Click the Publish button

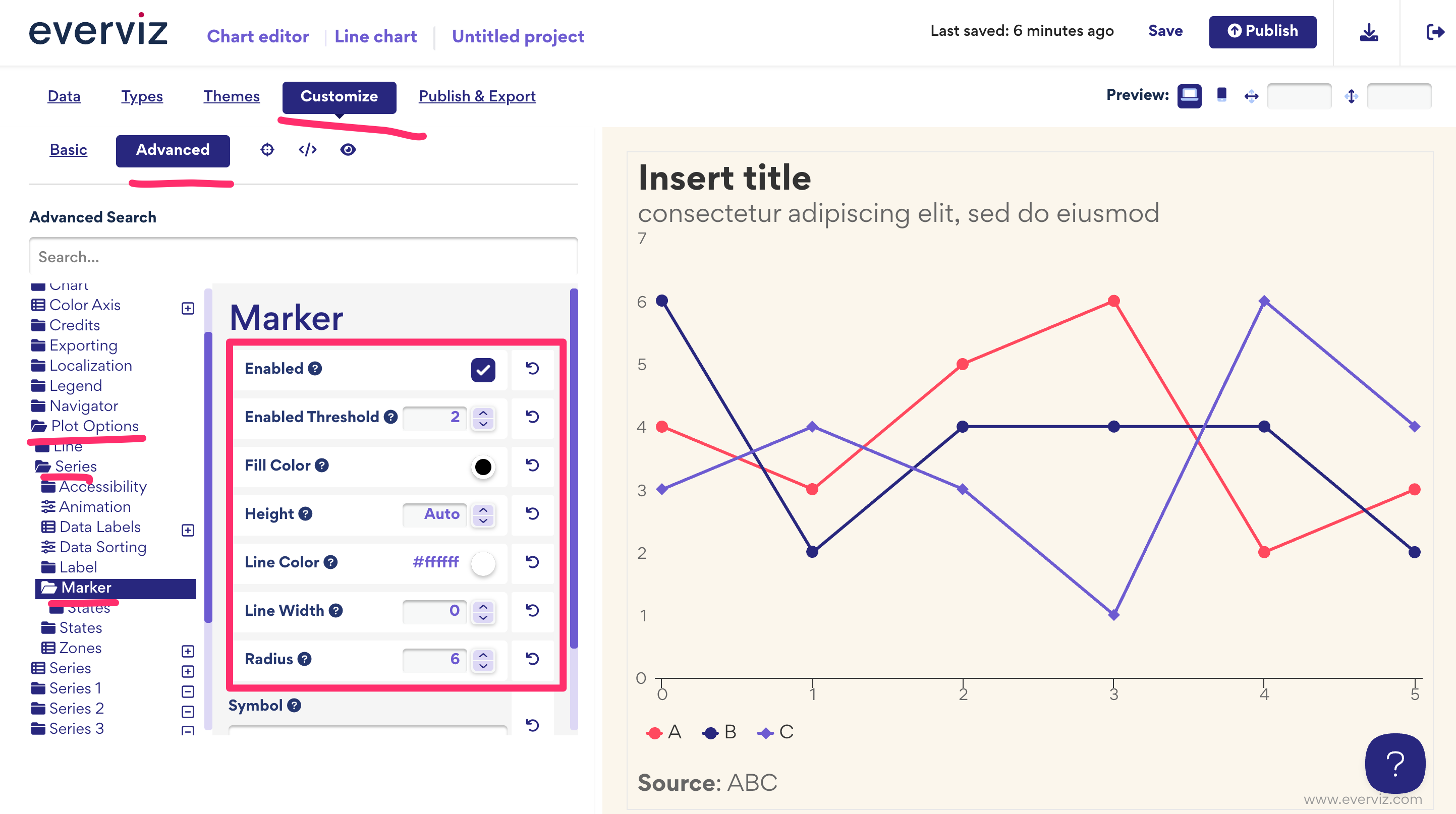pyautogui.click(x=1262, y=32)
